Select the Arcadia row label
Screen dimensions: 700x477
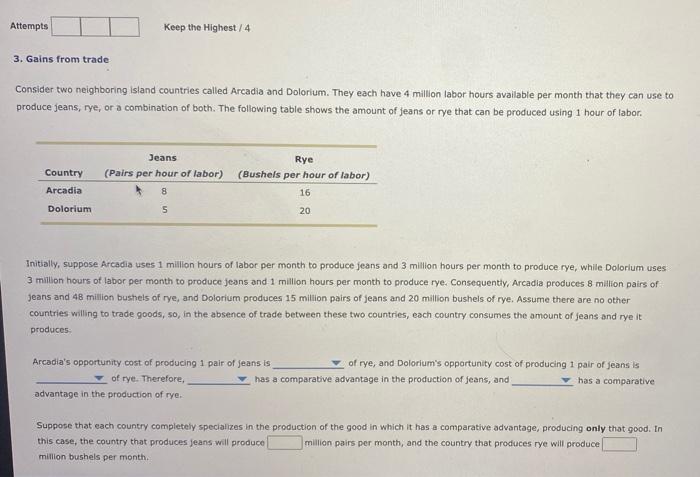64,191
